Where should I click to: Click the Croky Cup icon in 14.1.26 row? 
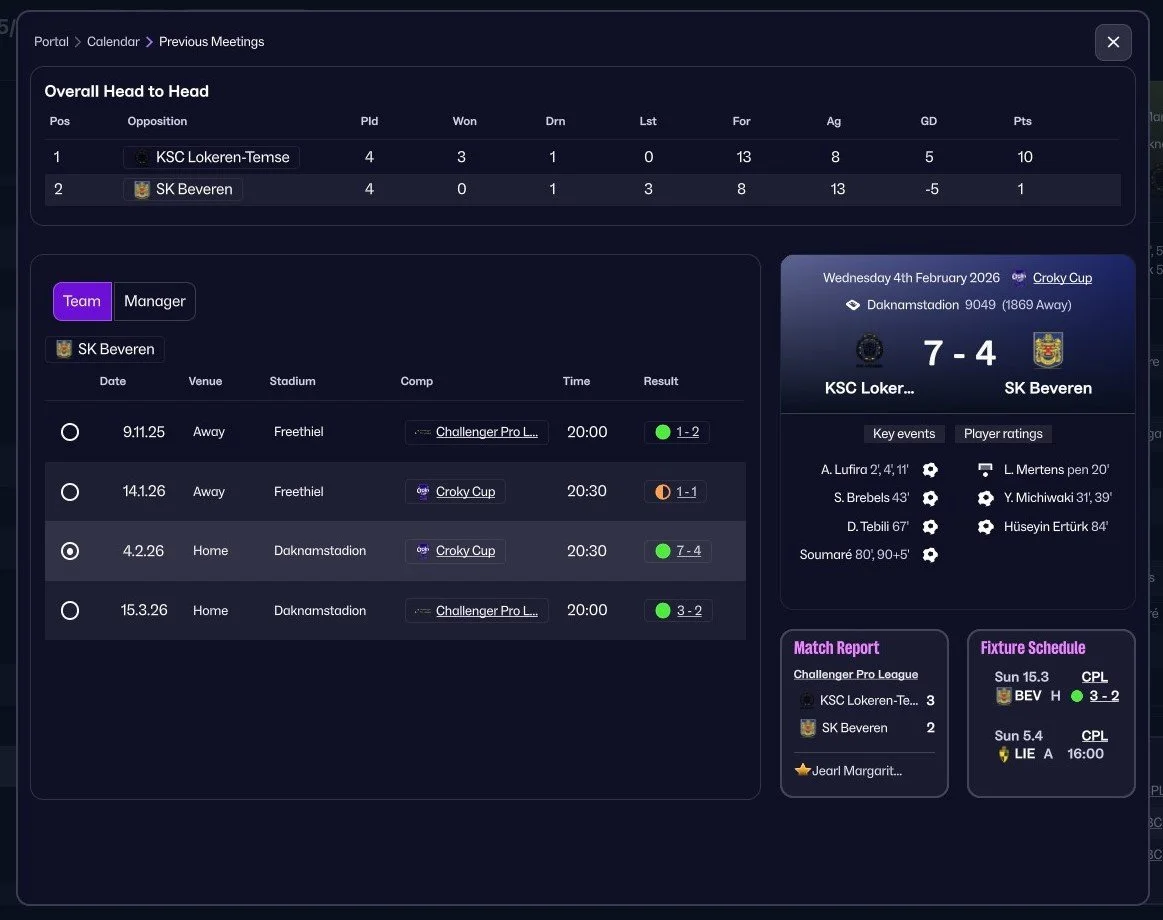pos(423,491)
